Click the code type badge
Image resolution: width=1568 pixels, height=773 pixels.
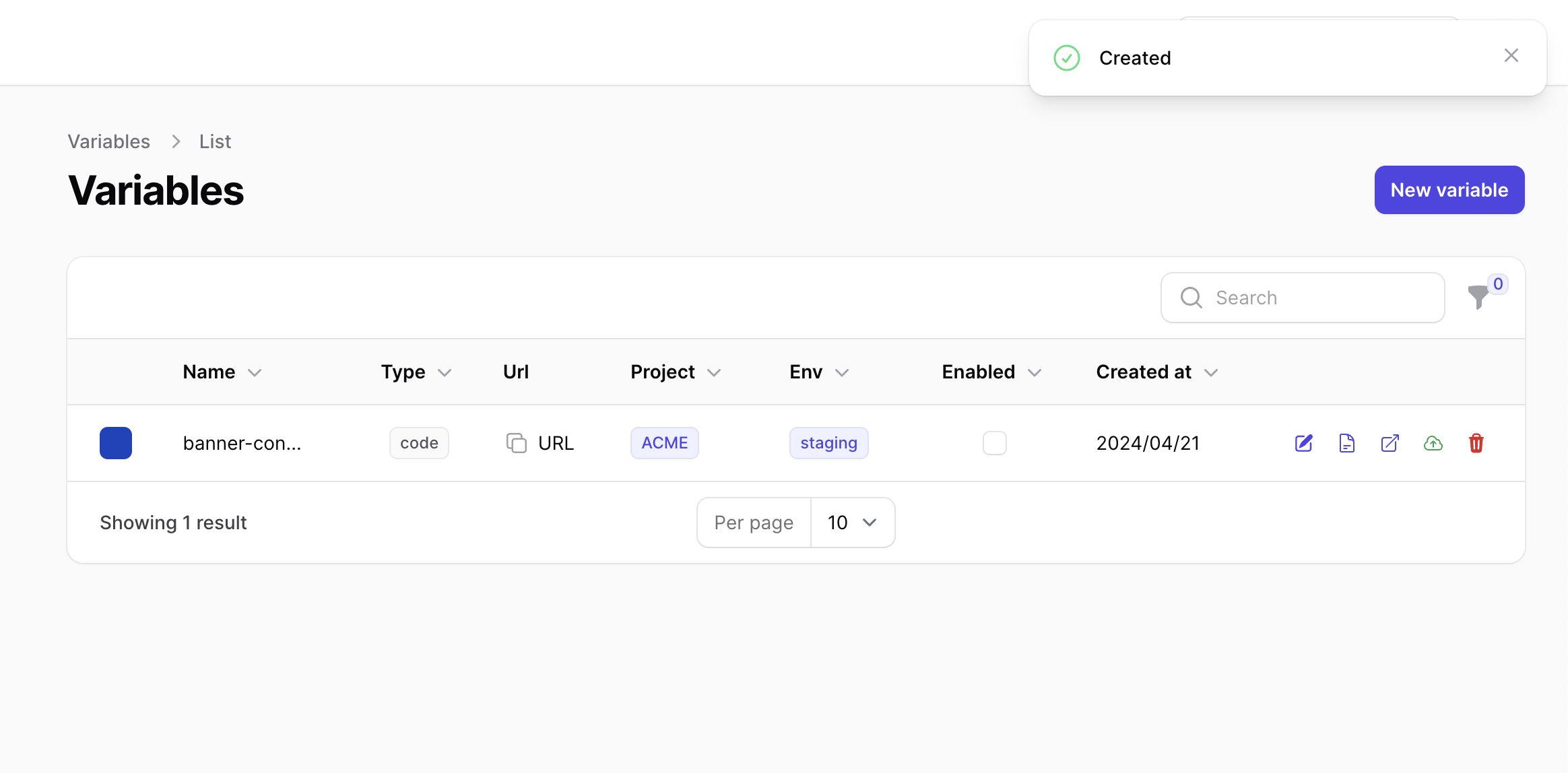[x=419, y=443]
